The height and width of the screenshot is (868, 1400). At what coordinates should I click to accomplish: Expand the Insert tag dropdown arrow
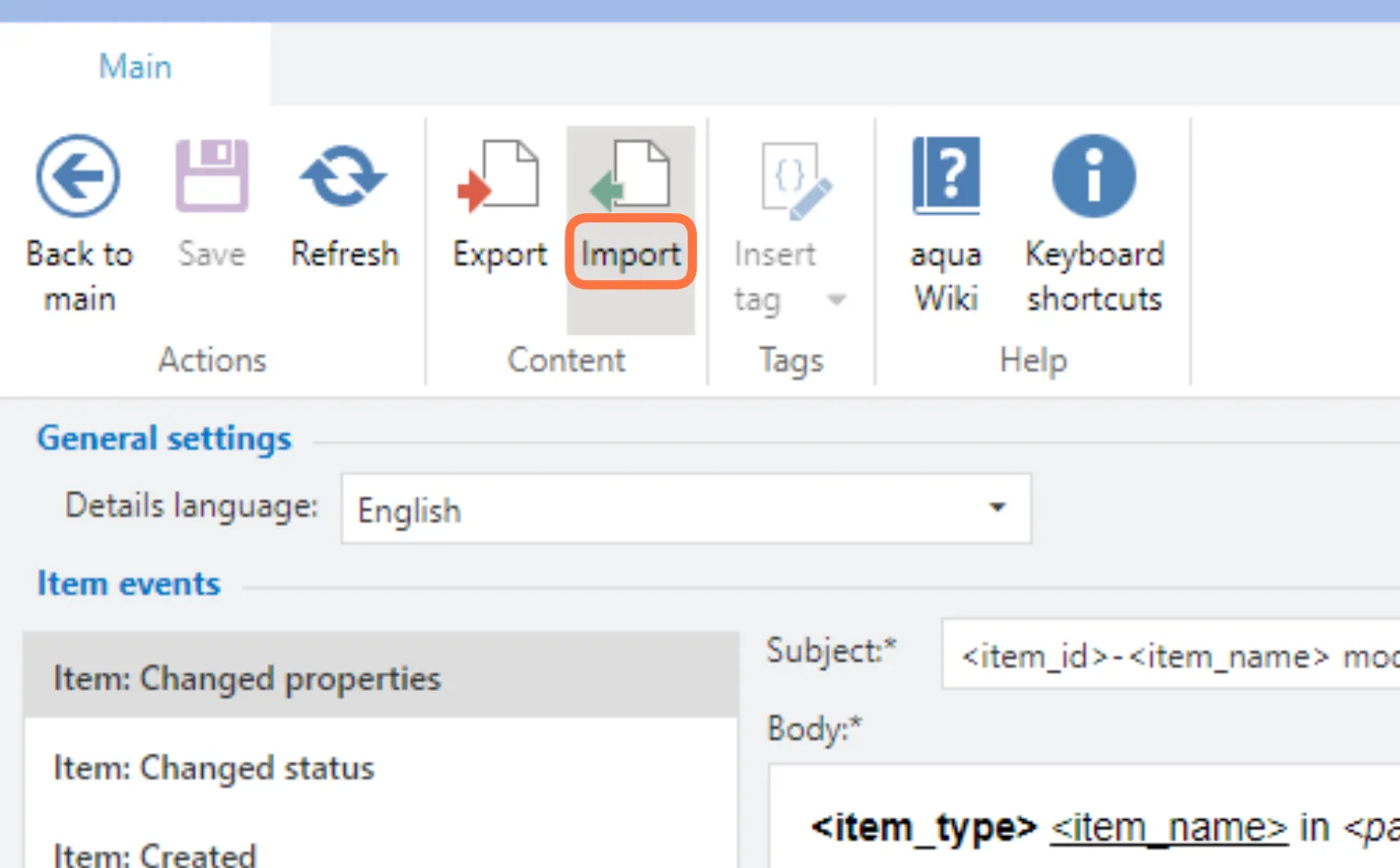pyautogui.click(x=836, y=299)
